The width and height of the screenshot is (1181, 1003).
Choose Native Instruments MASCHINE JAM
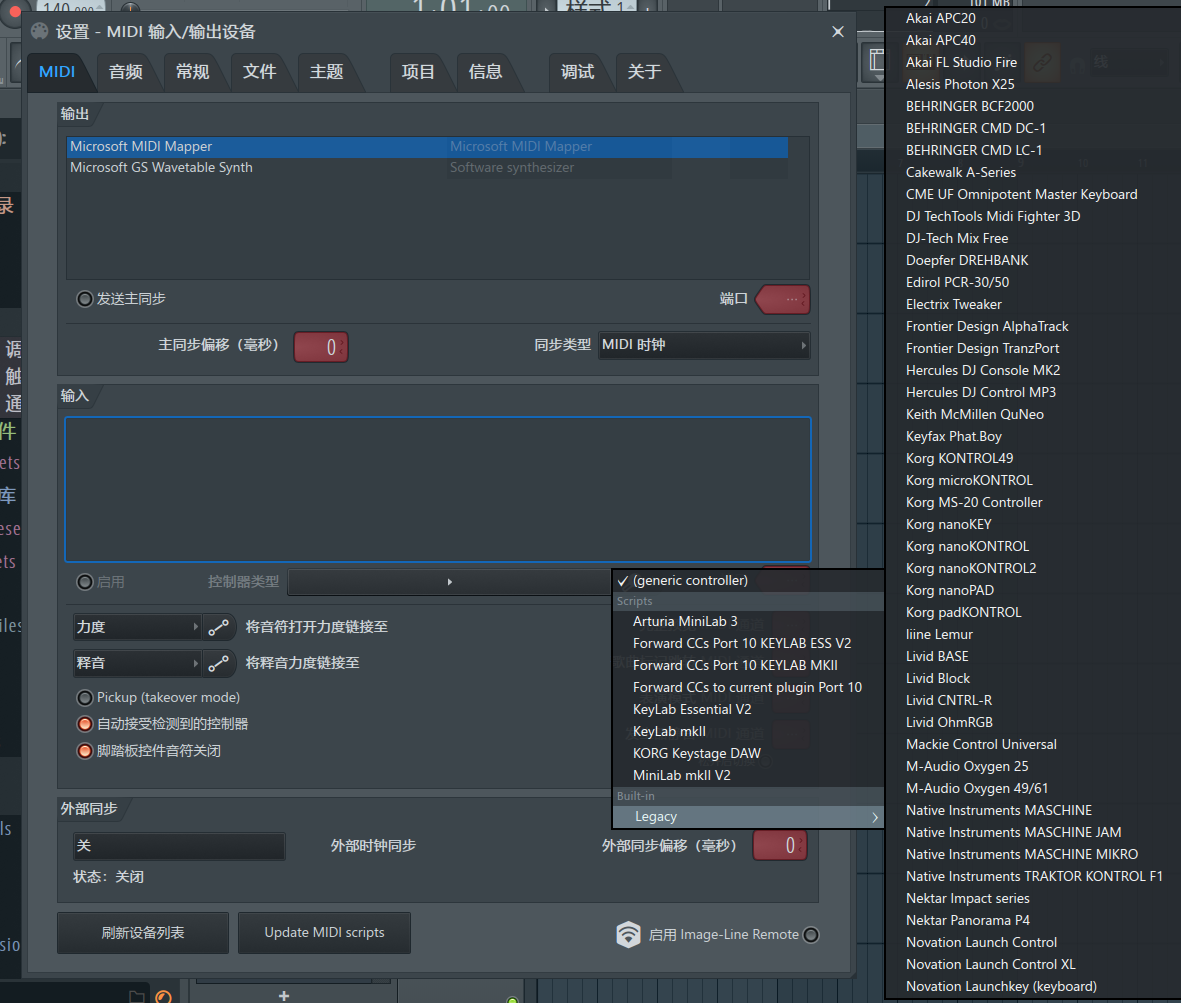[1033, 833]
